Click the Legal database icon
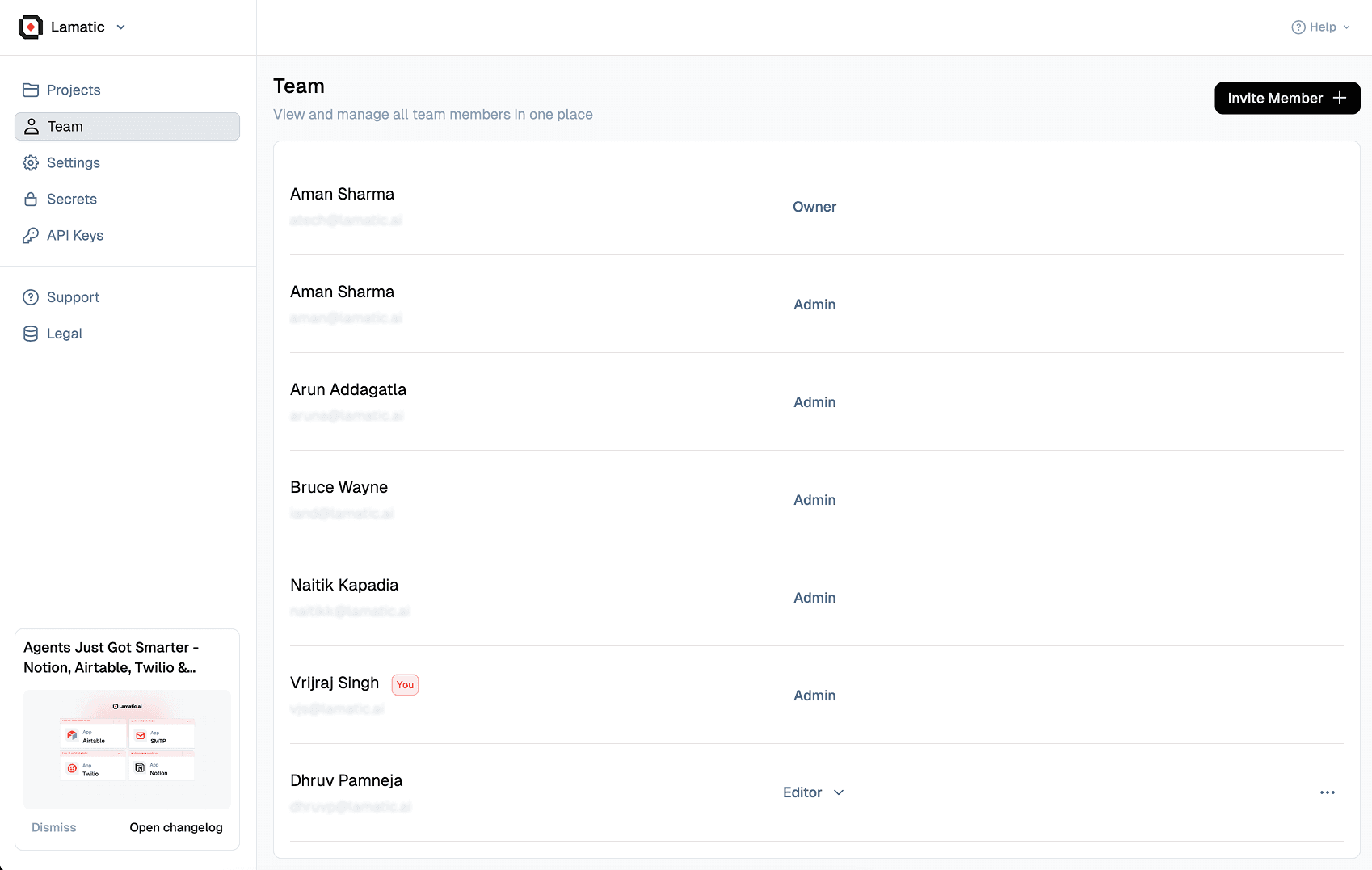This screenshot has height=870, width=1372. 31,334
